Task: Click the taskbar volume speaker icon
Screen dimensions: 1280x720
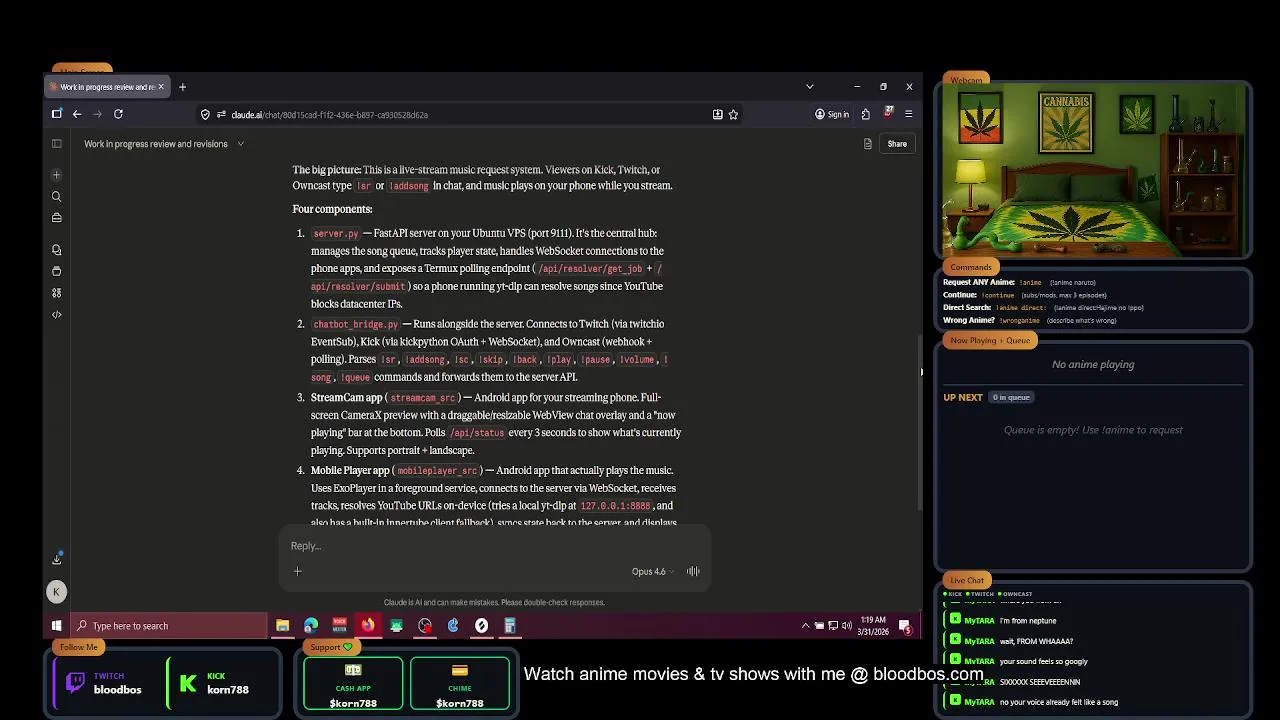Action: point(847,626)
